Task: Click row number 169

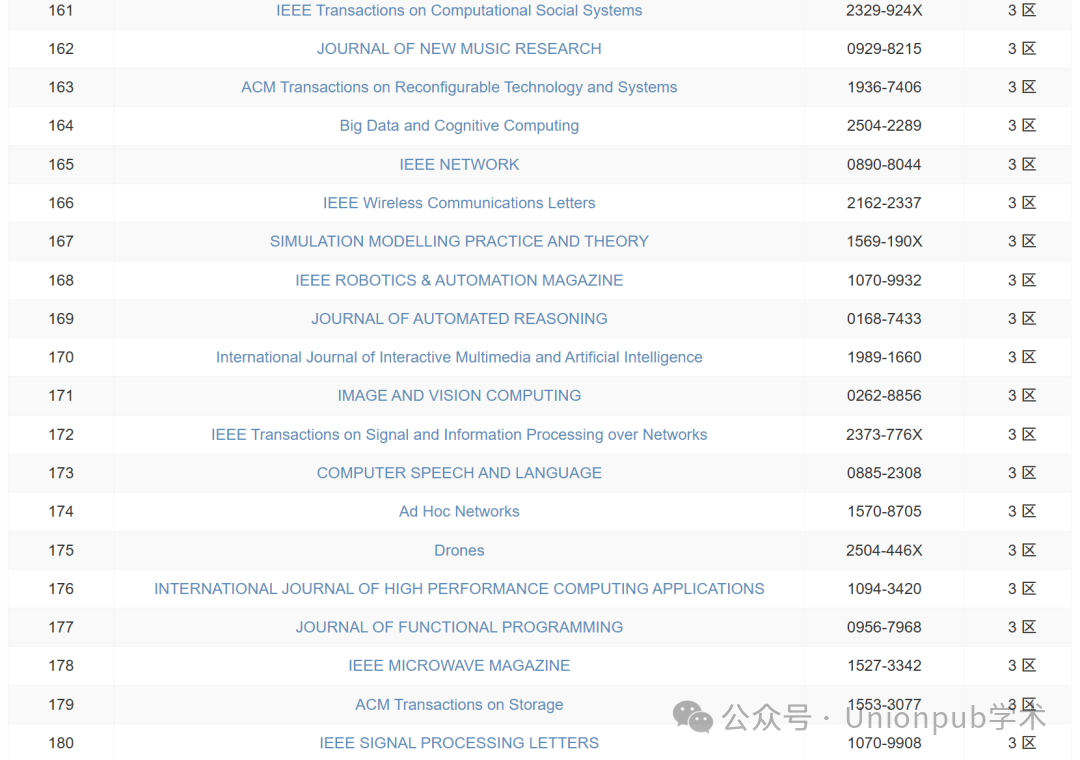Action: (x=61, y=319)
